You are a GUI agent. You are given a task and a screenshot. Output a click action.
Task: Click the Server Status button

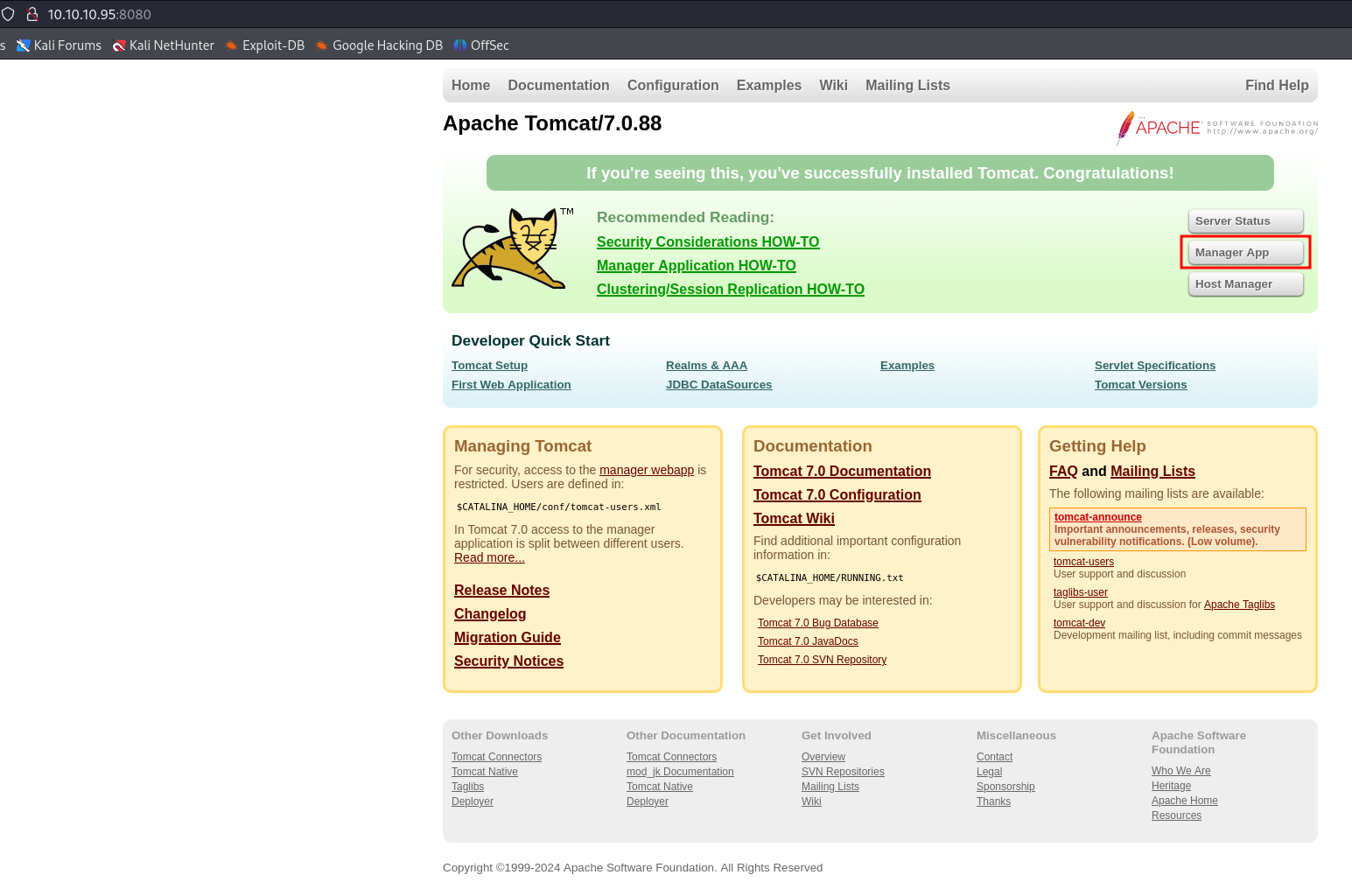tap(1245, 221)
